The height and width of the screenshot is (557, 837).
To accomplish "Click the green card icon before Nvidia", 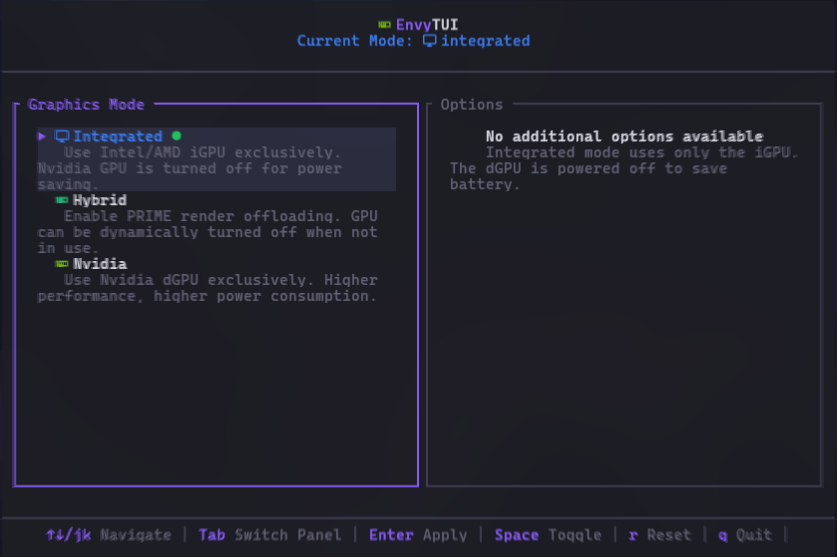I will pos(62,265).
